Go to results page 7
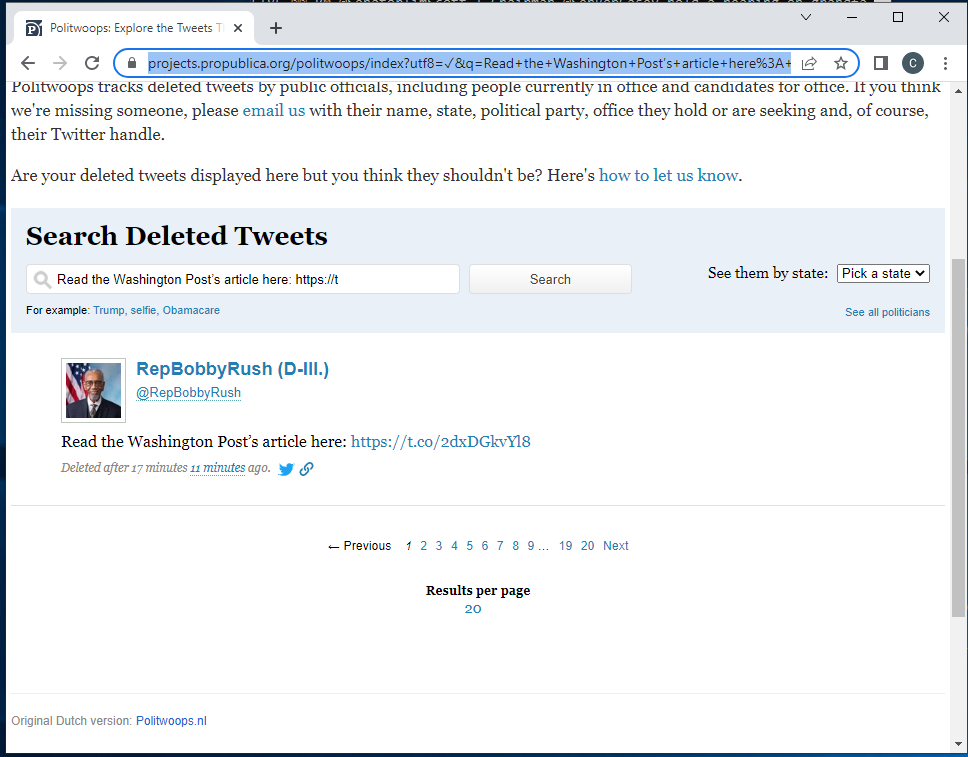 [500, 546]
